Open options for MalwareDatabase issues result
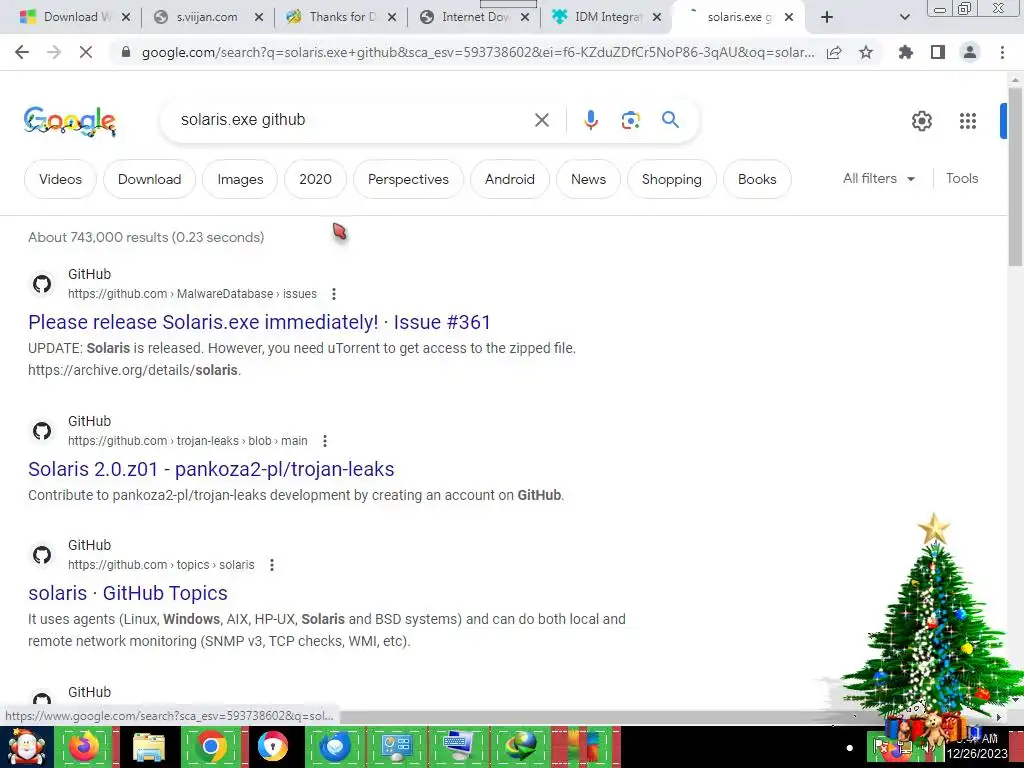This screenshot has height=768, width=1024. tap(334, 294)
